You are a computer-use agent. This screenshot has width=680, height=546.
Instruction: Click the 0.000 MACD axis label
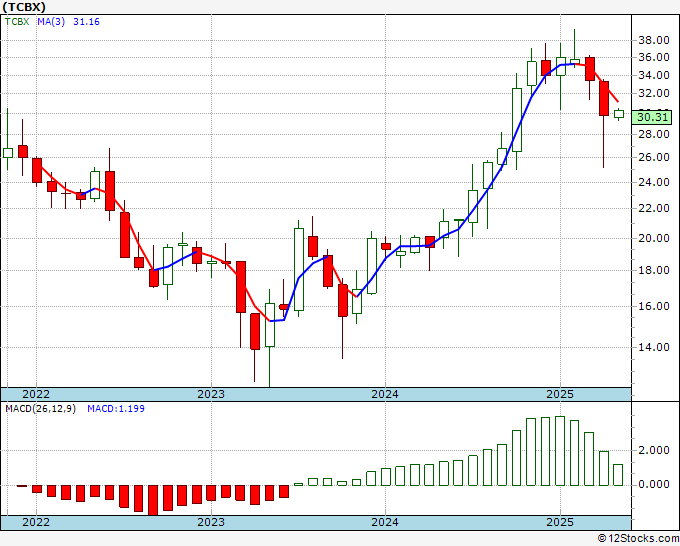(x=654, y=484)
